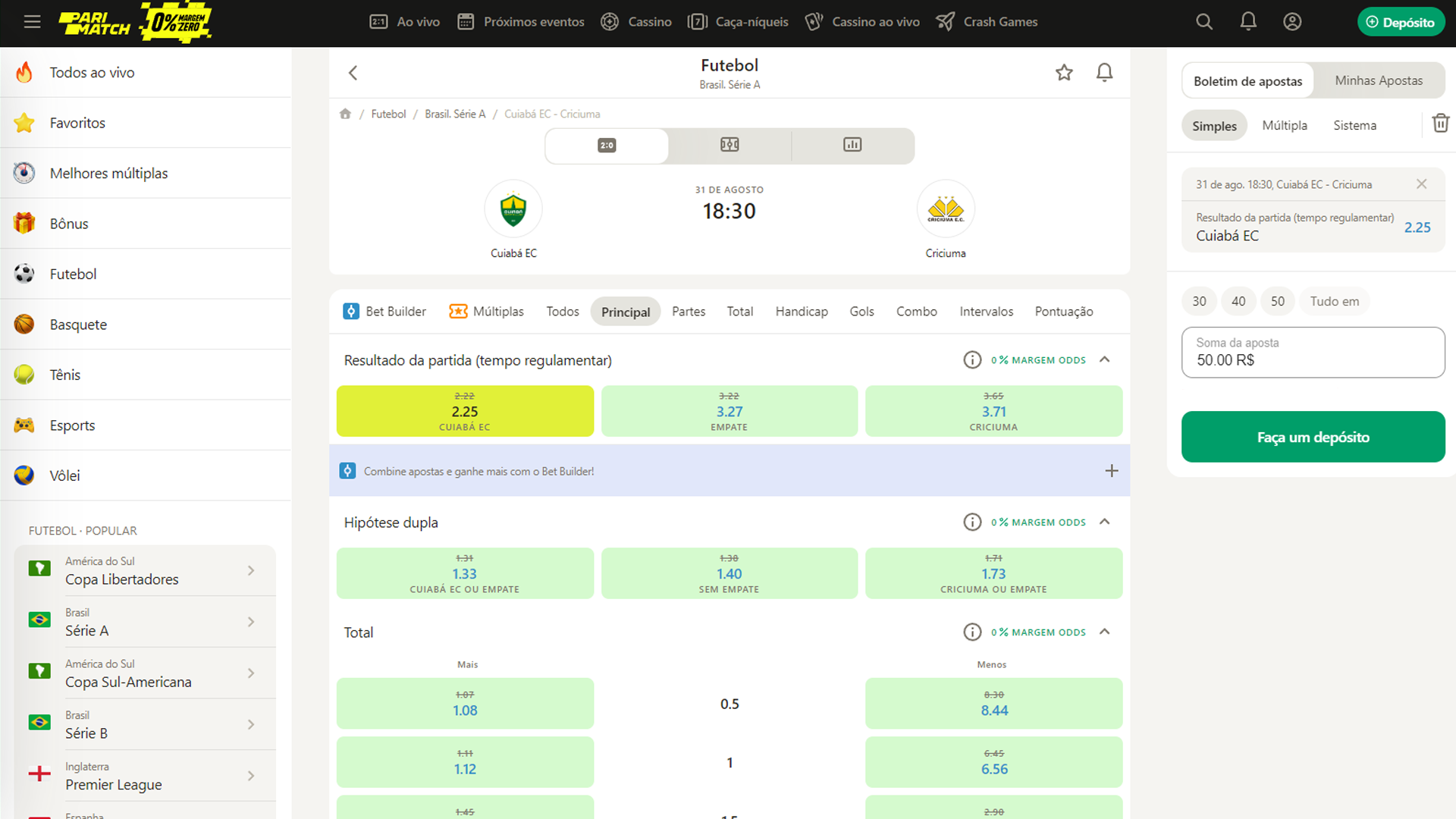The height and width of the screenshot is (819, 1456).
Task: Select Mais 0.5 at 1.08
Action: click(465, 704)
